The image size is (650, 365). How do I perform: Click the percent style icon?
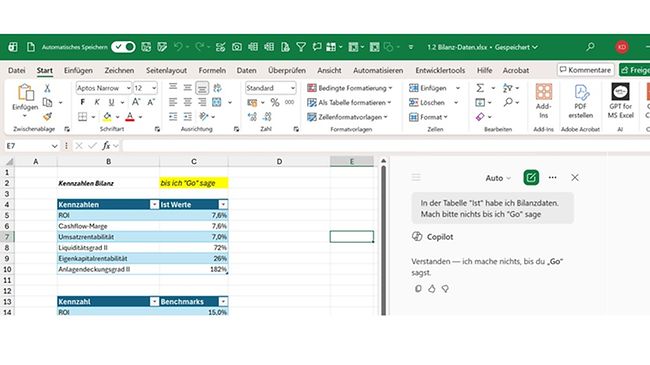(274, 102)
